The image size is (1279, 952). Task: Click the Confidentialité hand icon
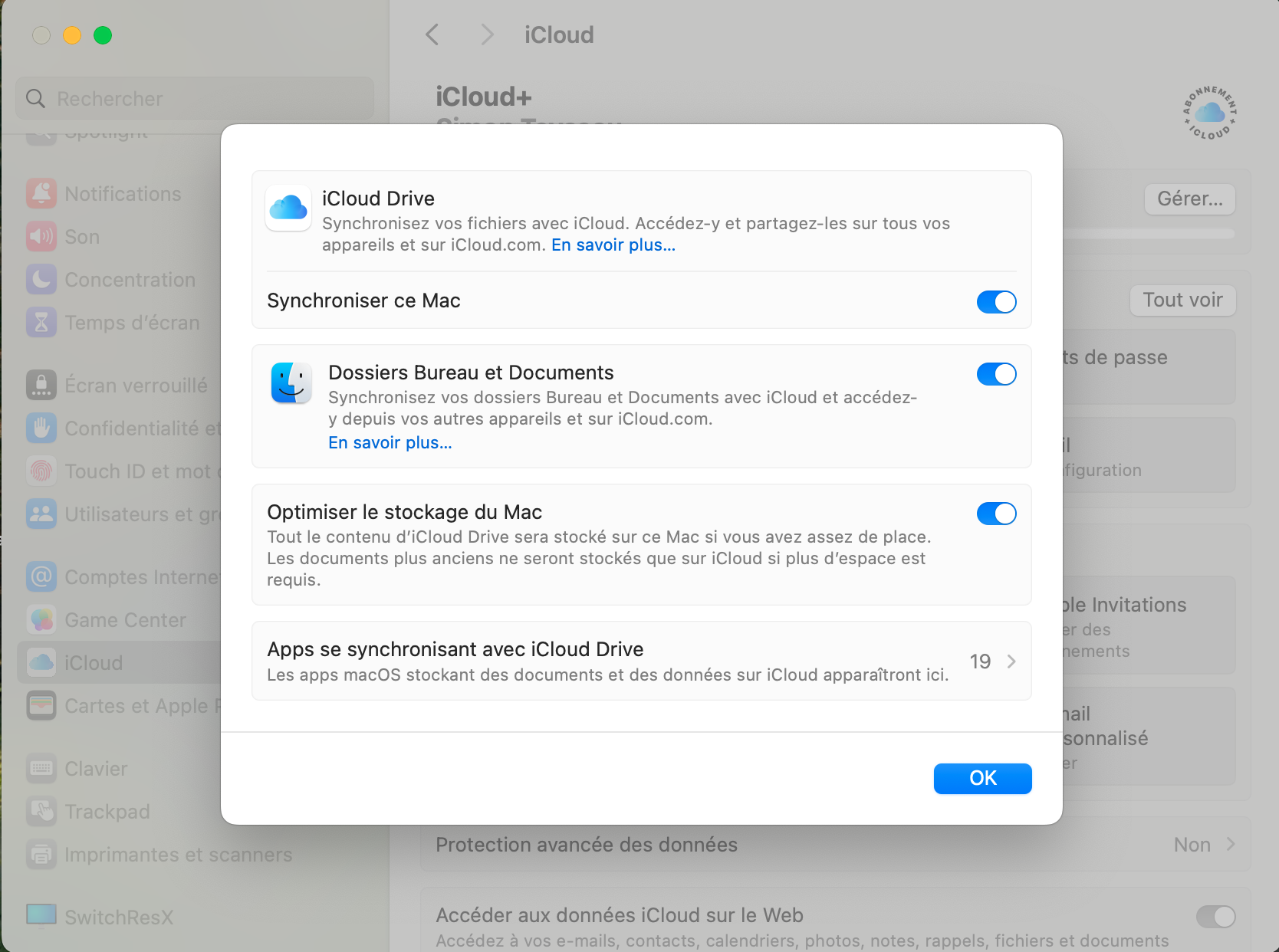pos(41,428)
